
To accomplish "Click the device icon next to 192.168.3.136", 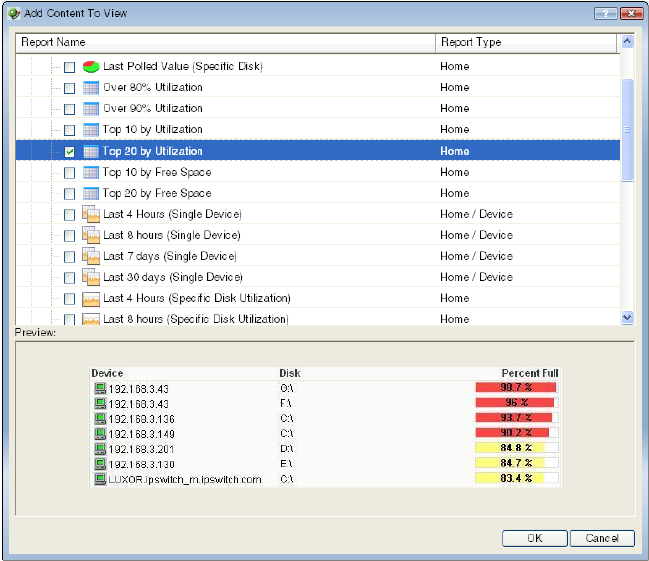I will (99, 418).
